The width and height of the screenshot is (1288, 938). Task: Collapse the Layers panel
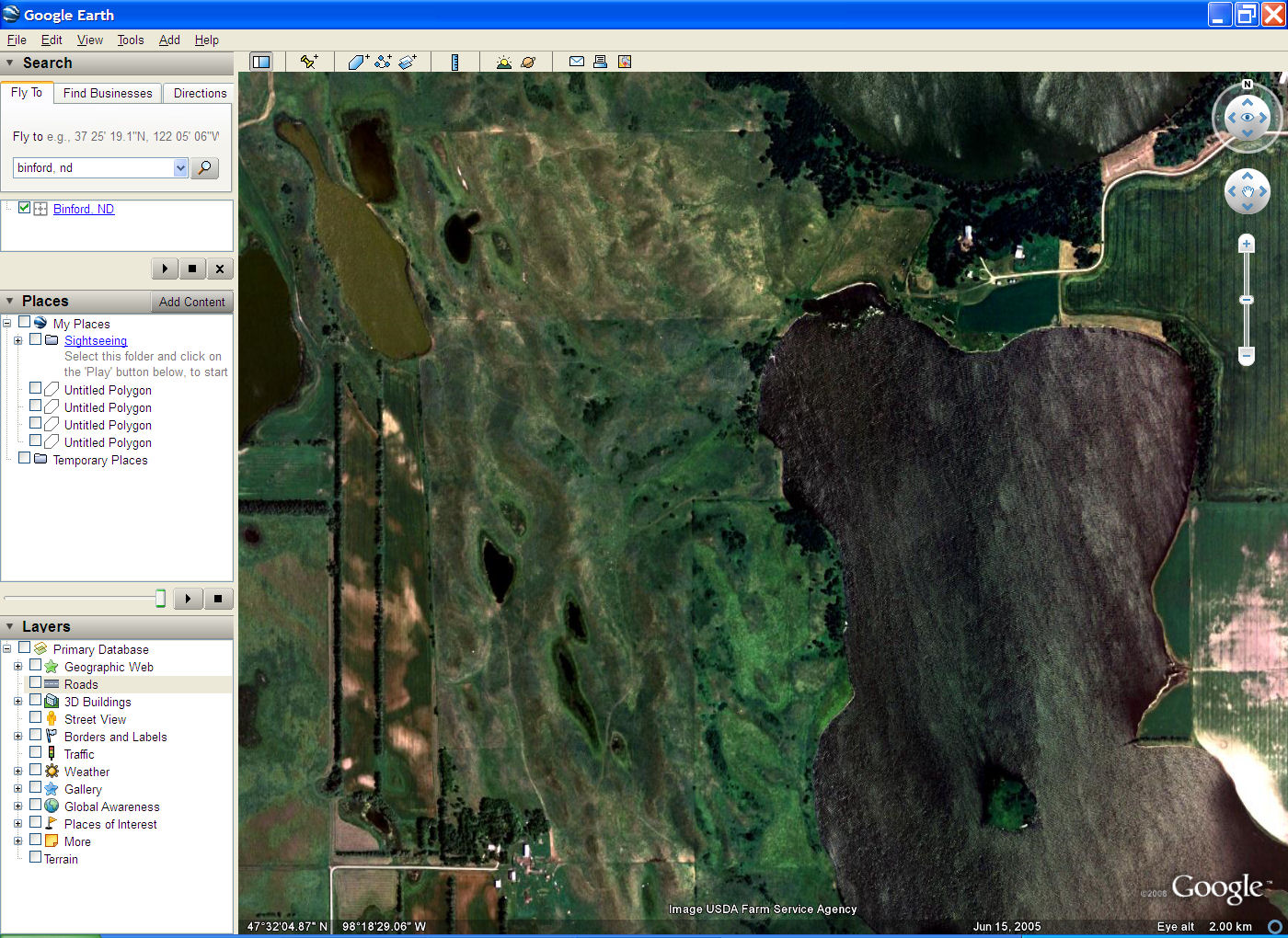[10, 626]
